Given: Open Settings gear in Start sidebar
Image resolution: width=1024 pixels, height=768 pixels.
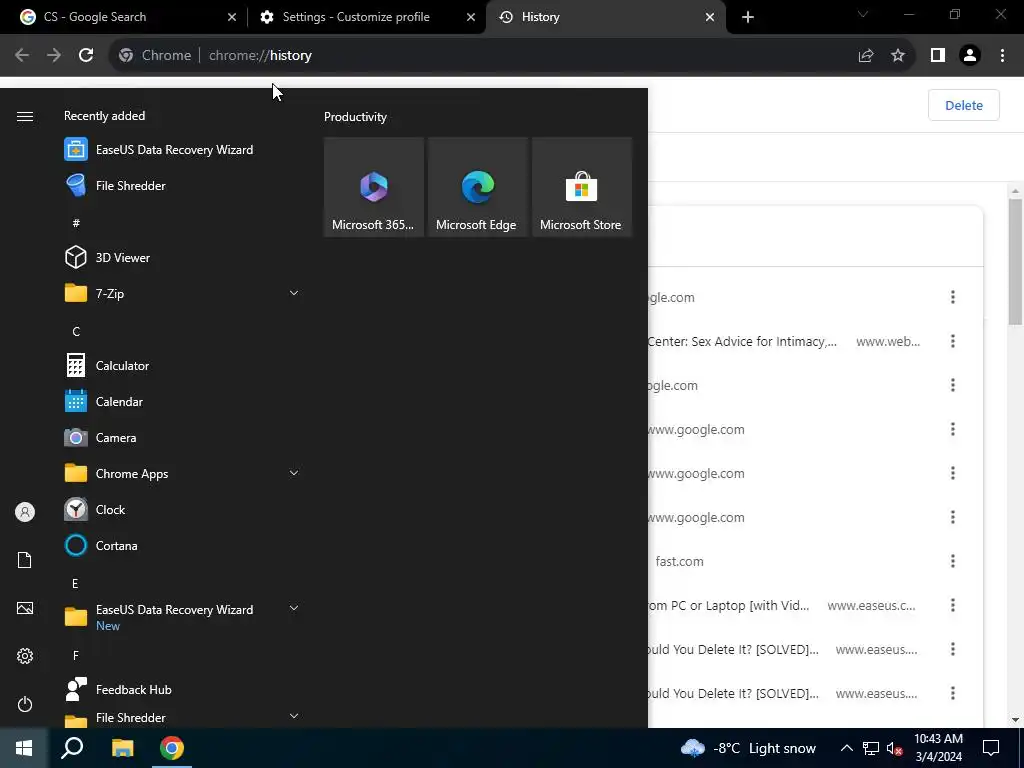Looking at the screenshot, I should click(x=25, y=656).
